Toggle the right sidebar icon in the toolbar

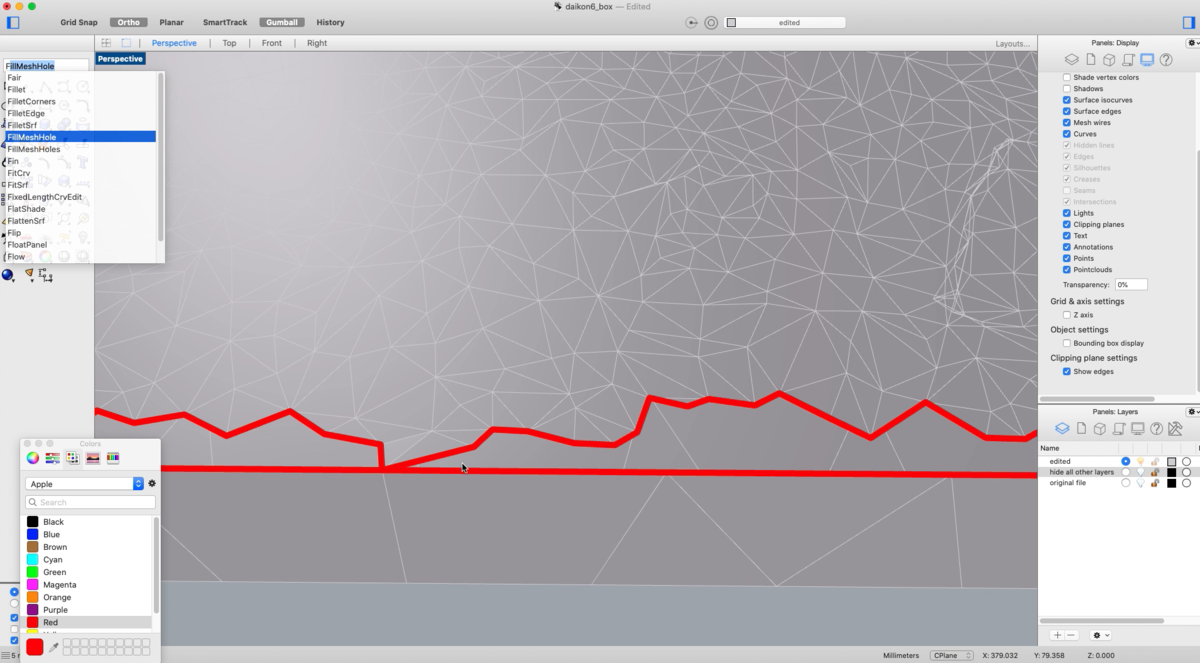click(x=1188, y=22)
